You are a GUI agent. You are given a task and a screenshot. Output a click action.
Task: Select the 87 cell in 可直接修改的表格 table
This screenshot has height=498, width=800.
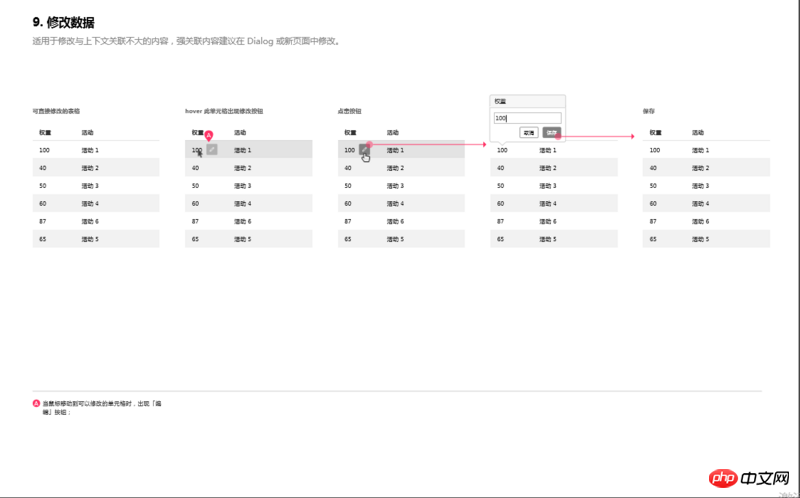click(x=43, y=221)
